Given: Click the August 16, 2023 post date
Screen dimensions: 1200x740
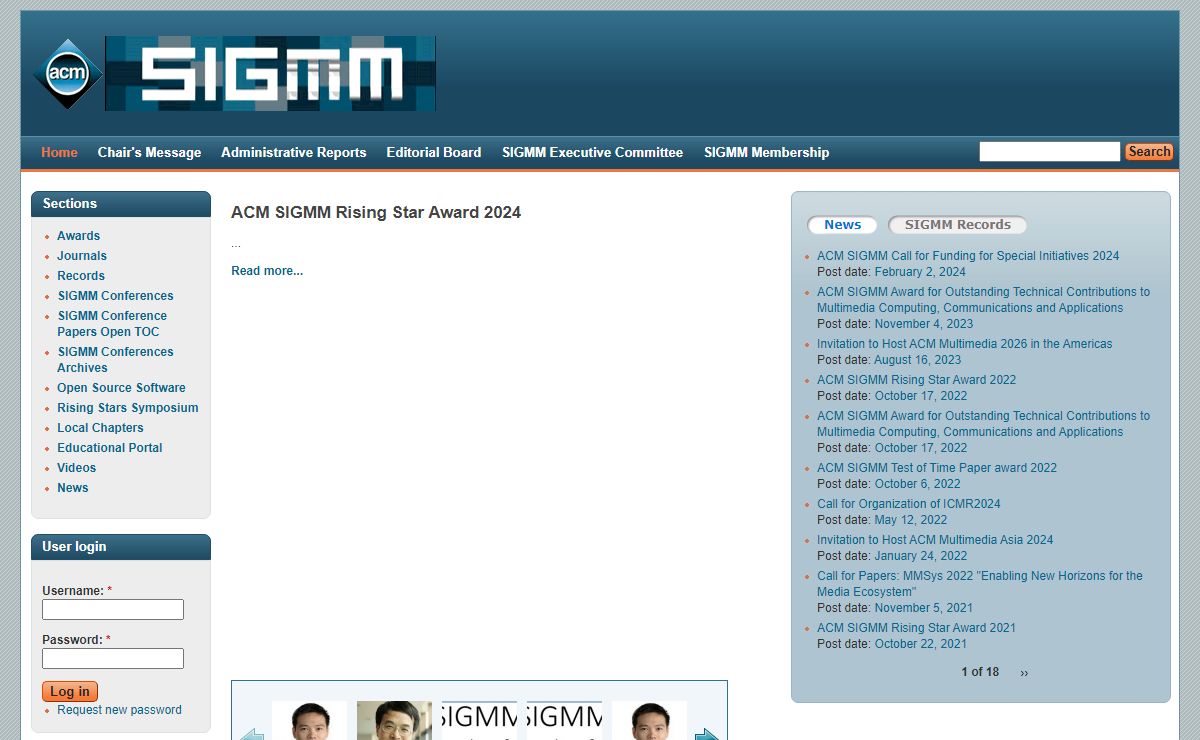Looking at the screenshot, I should tap(918, 360).
